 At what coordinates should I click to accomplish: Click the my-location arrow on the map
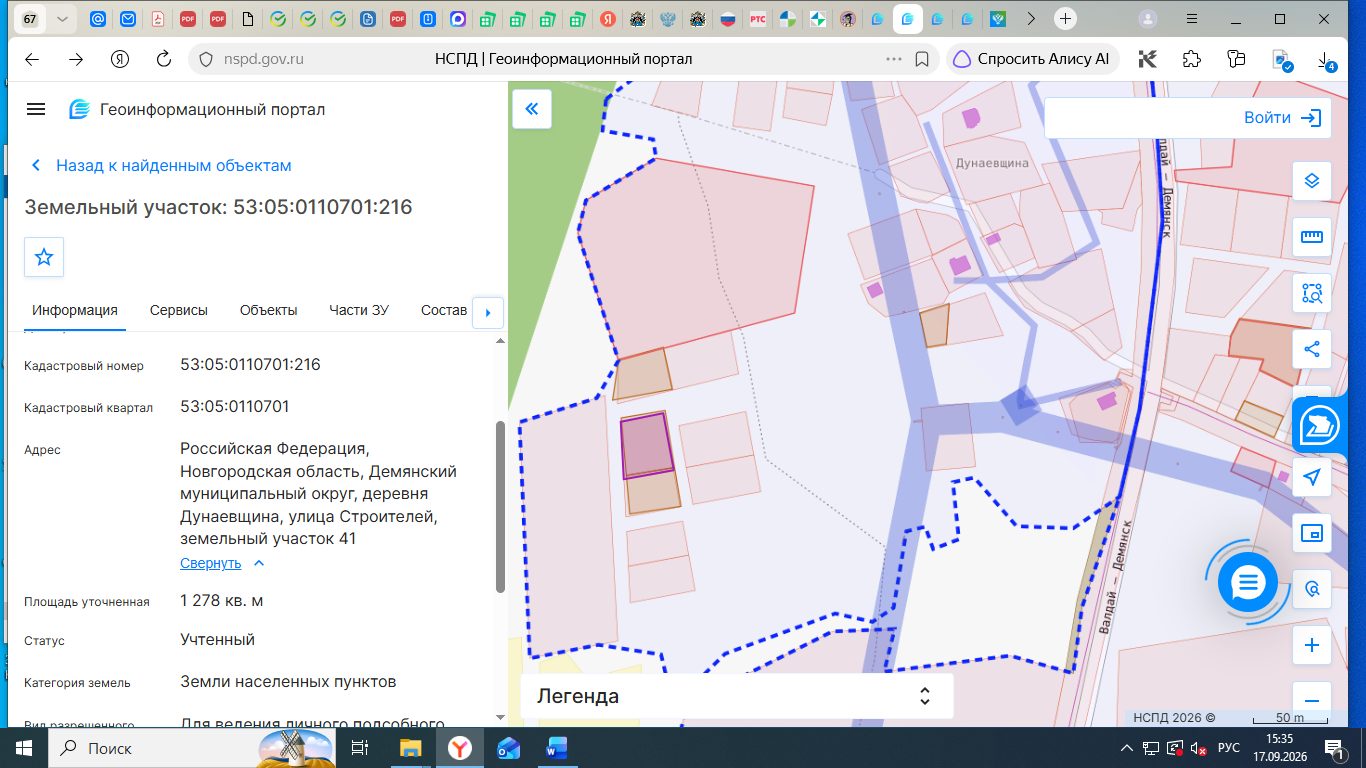tap(1312, 477)
